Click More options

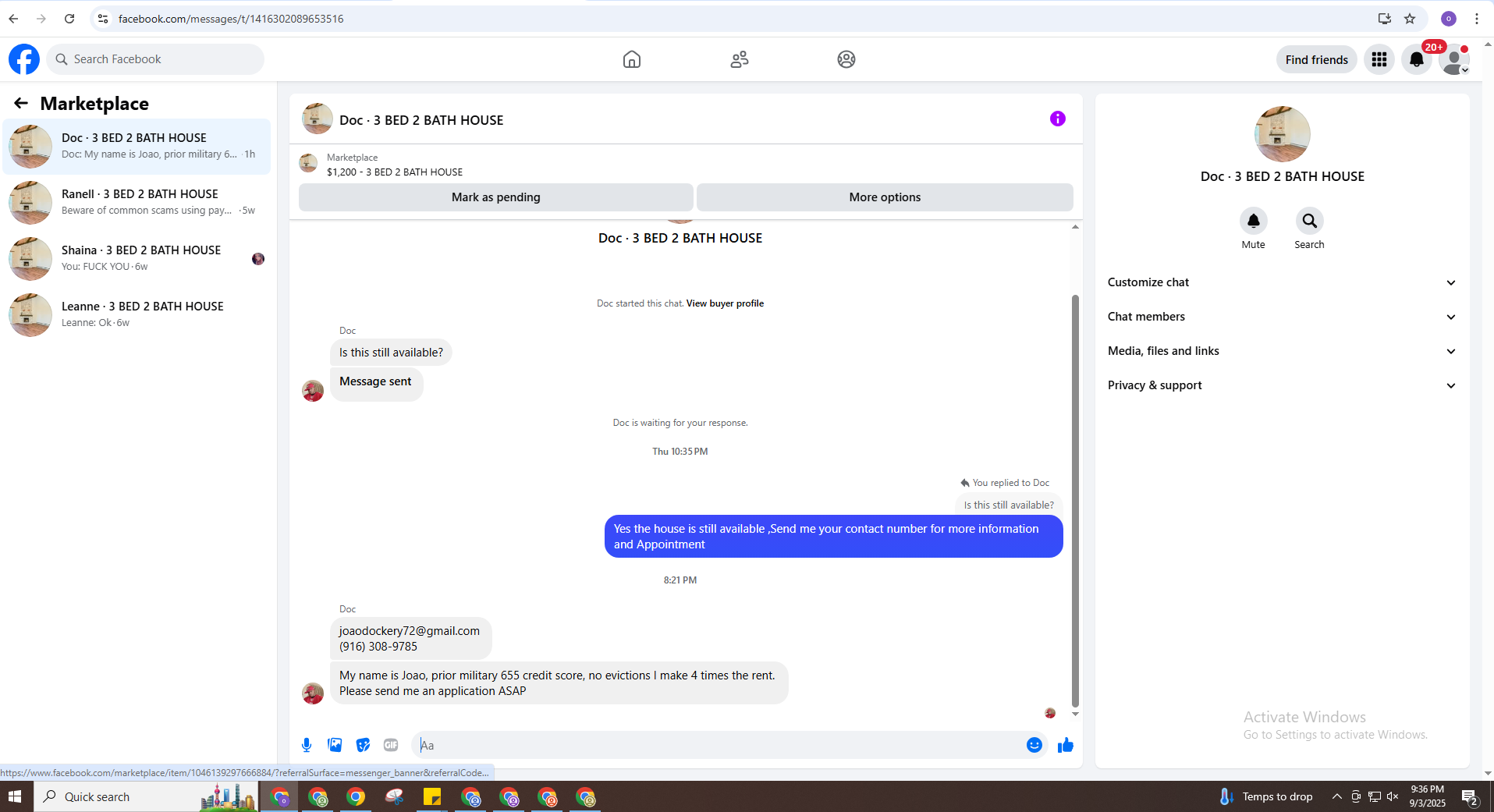tap(885, 197)
